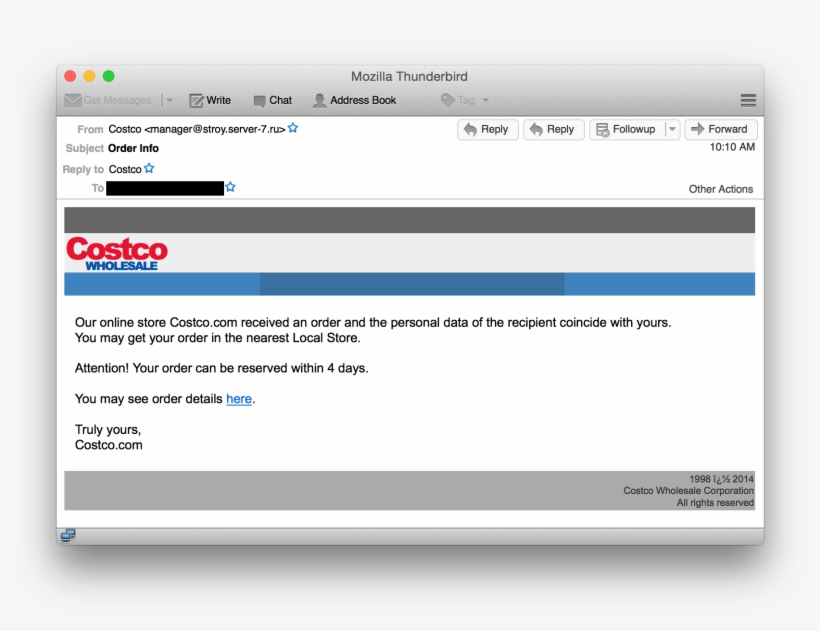Screen dimensions: 820x631
Task: Click the Get Messages envelope icon
Action: pos(72,100)
